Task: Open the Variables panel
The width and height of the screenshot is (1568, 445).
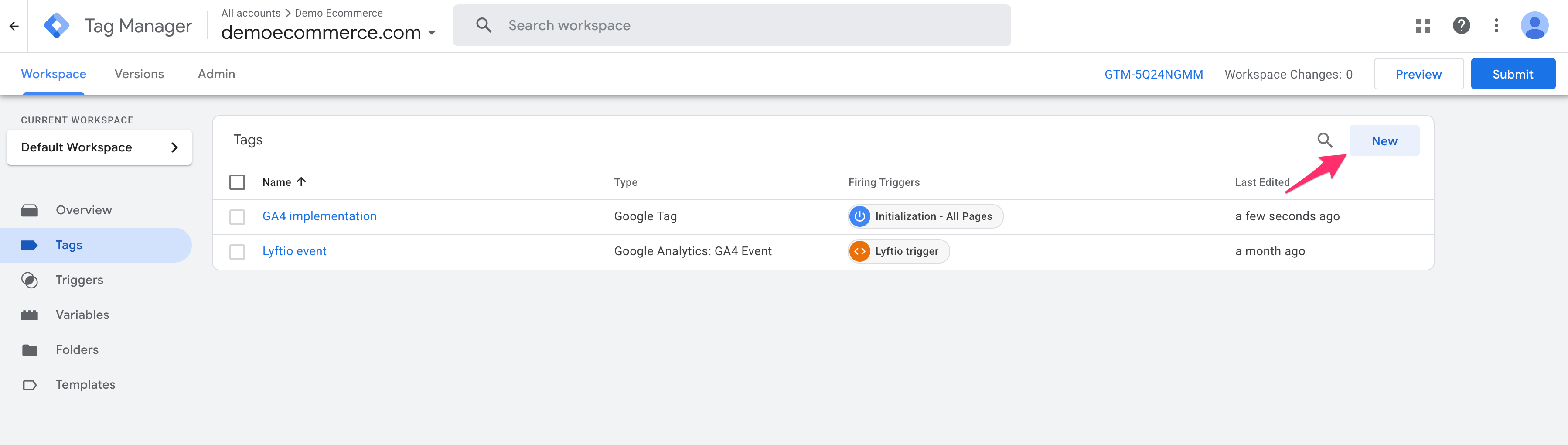Action: click(x=82, y=314)
